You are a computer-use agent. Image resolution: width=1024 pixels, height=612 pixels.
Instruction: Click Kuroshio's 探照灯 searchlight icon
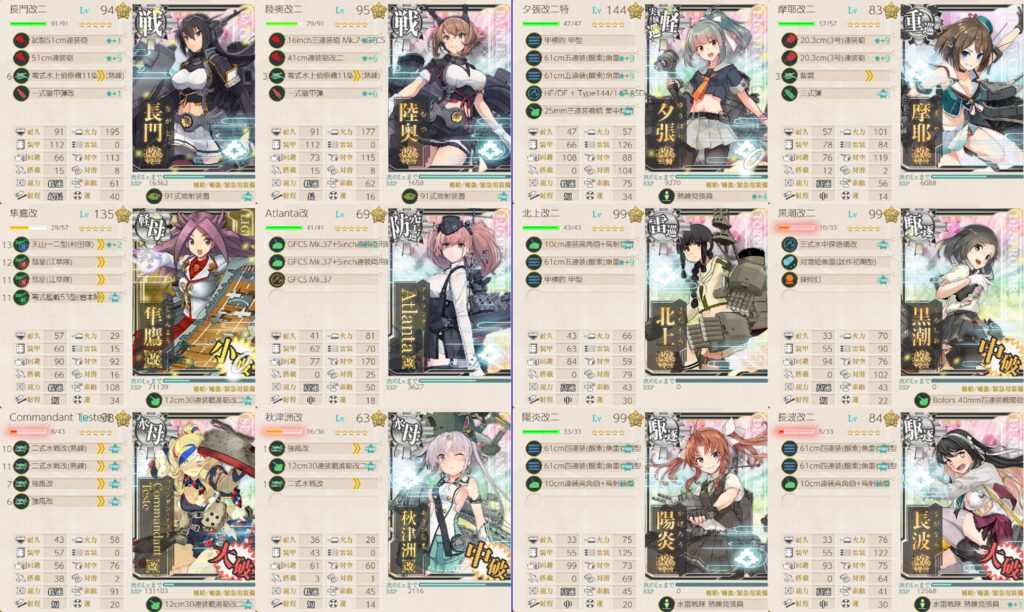[x=790, y=280]
